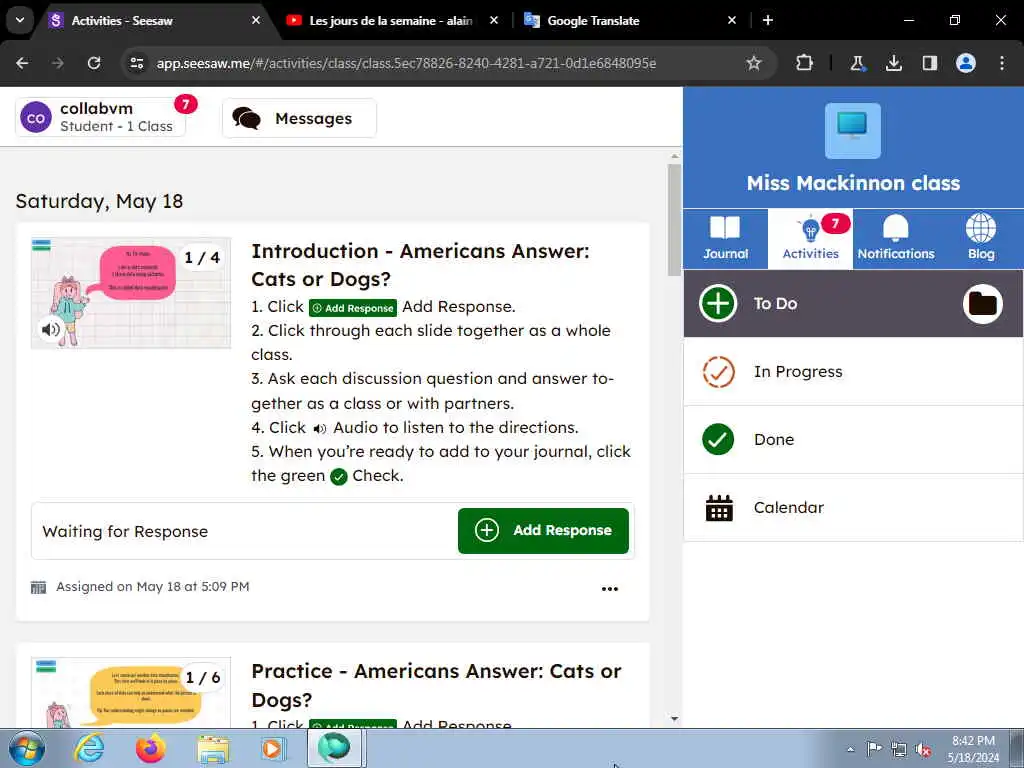Open Messages
Viewport: 1024px width, 768px height.
click(x=299, y=118)
